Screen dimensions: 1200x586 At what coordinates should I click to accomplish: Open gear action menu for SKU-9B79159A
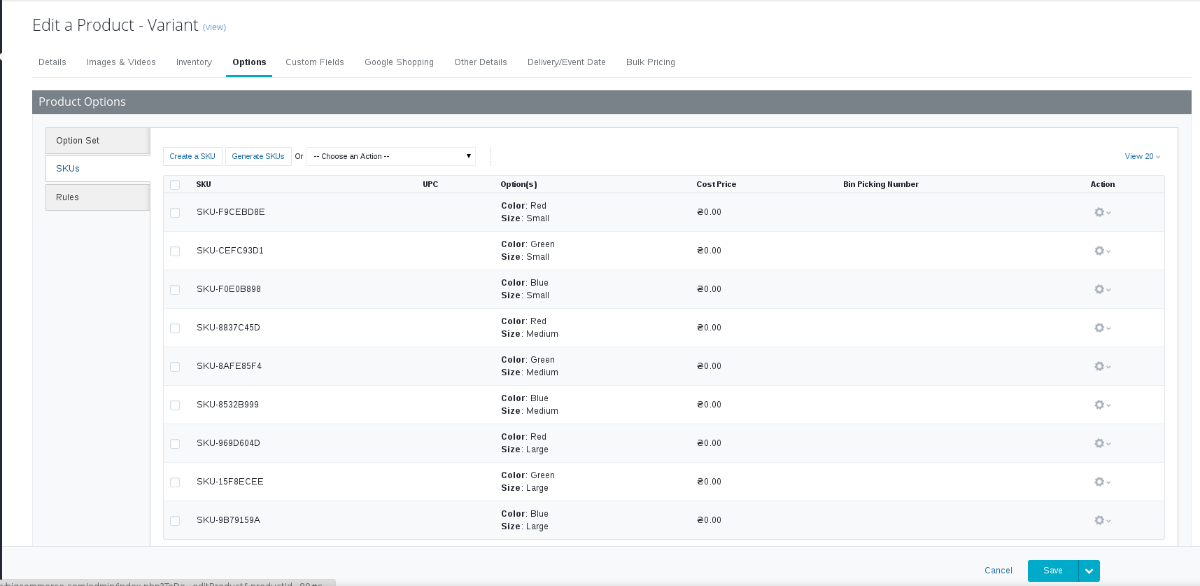[x=1101, y=520]
